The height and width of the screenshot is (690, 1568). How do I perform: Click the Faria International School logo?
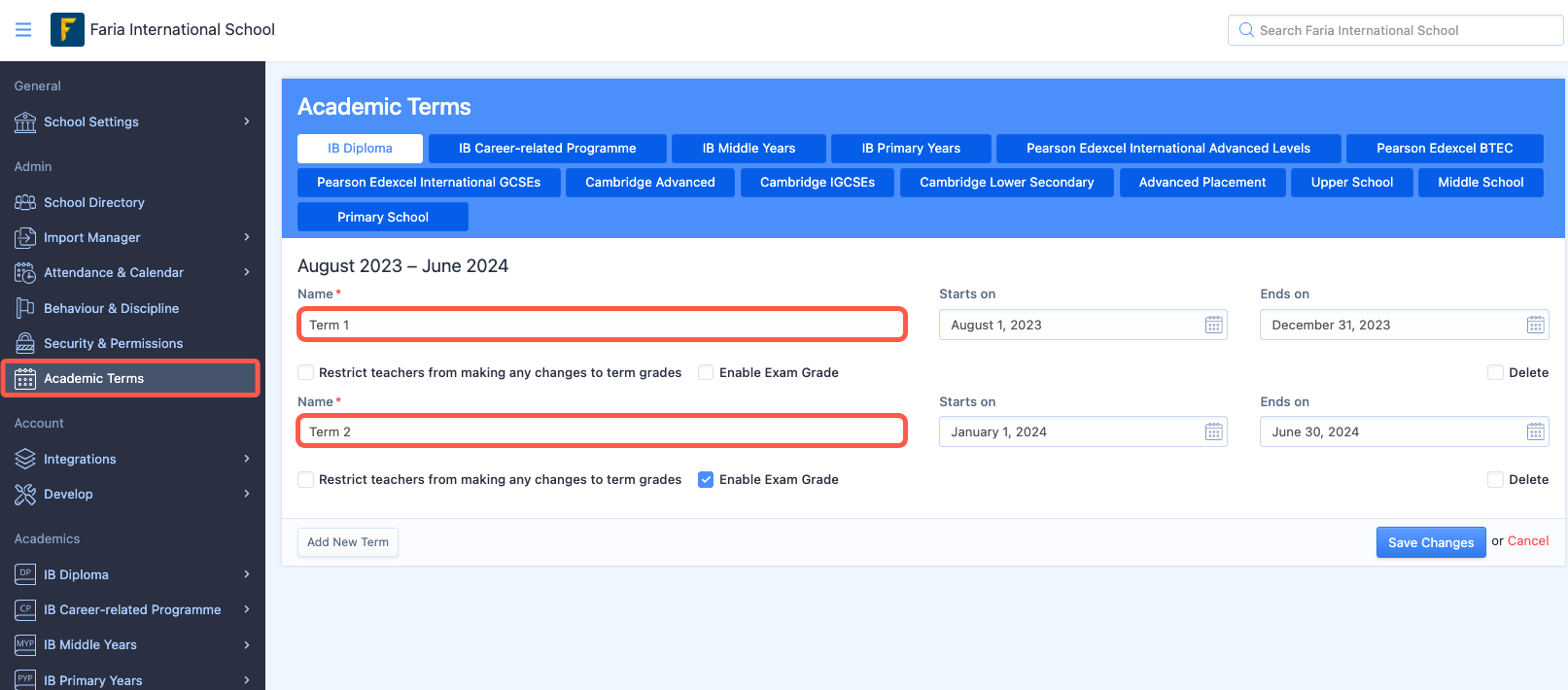67,30
